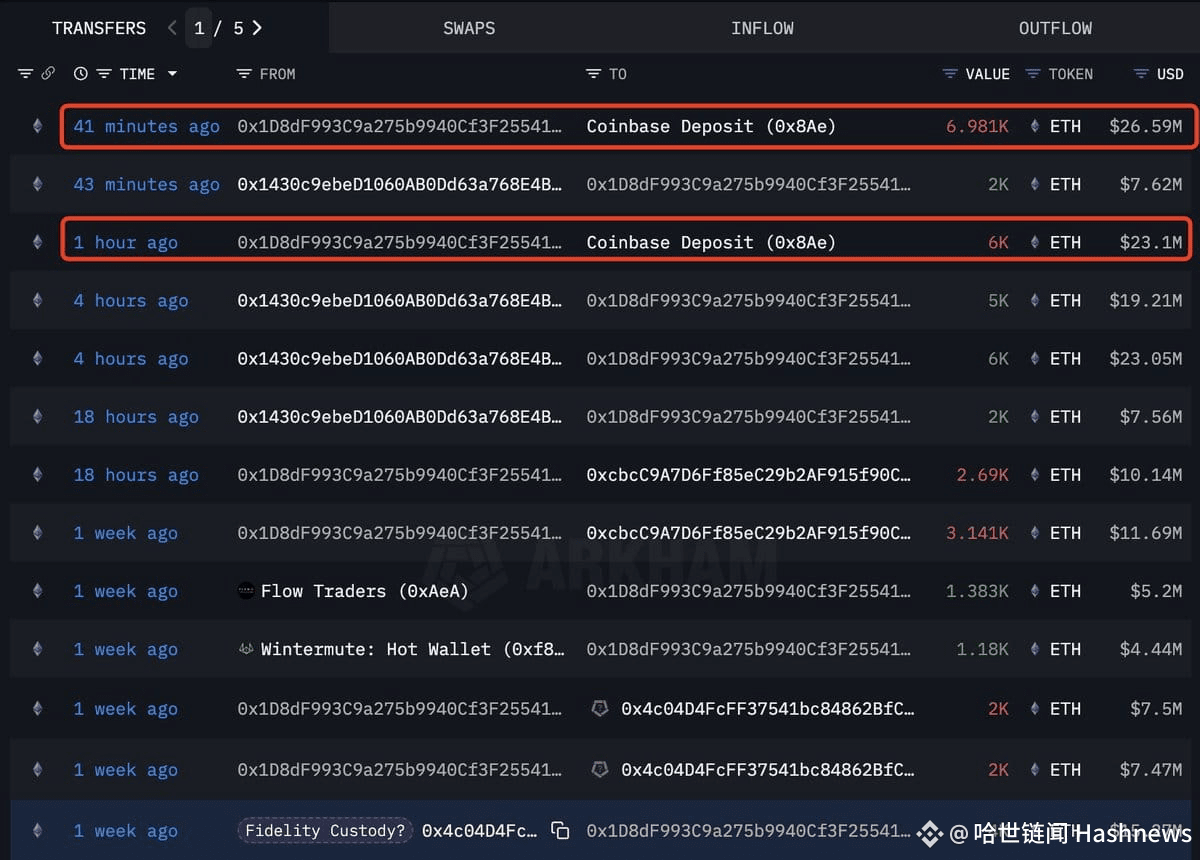1200x860 pixels.
Task: Open the SWAPS tab
Action: (469, 28)
